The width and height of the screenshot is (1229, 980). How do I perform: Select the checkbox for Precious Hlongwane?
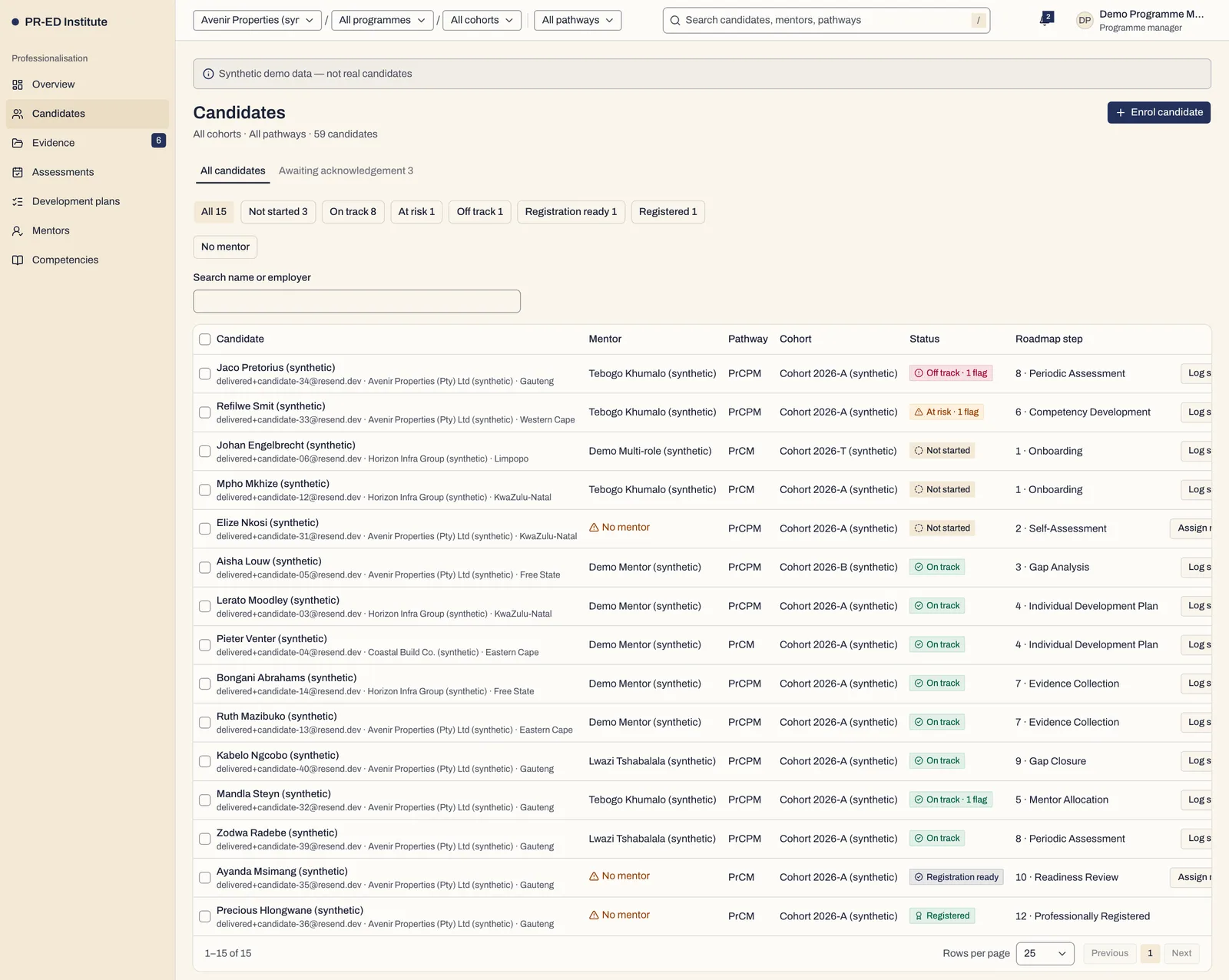(x=205, y=916)
